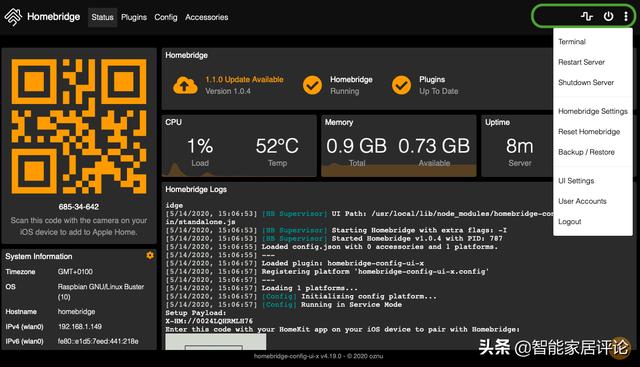Click the 0.73 GB available memory value
Viewport: 640px width, 367px height.
[x=434, y=146]
